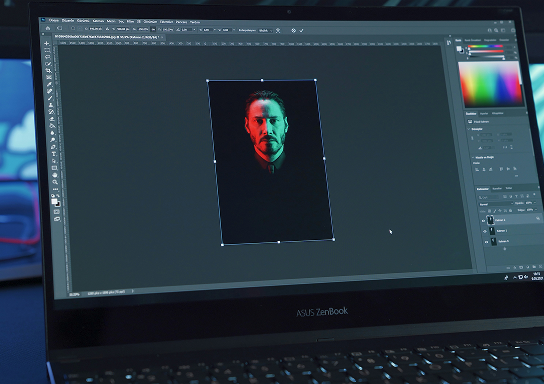Viewport: 544px width, 384px height.
Task: Commit the transform with the checkmark
Action: (x=301, y=31)
